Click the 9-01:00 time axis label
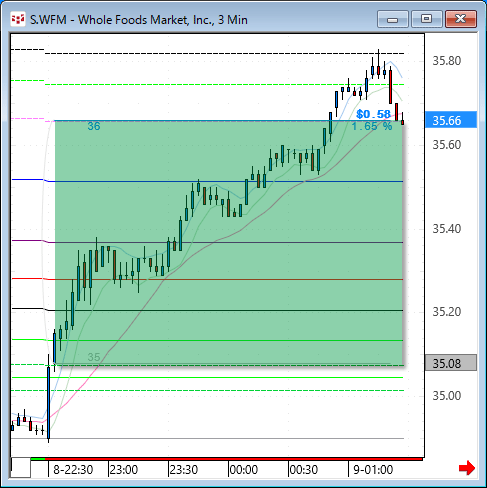The image size is (487, 488). (373, 470)
